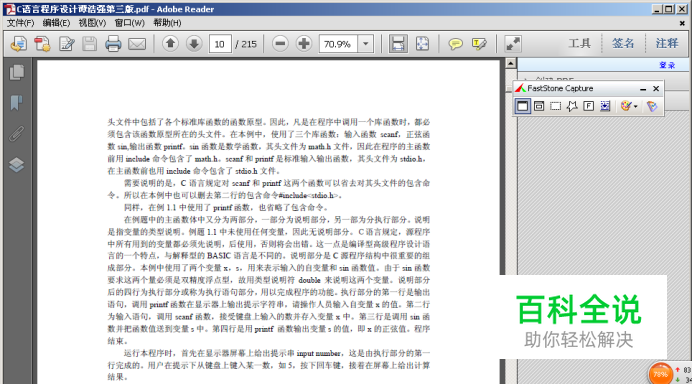
Task: Select FastStone Capture Scrolling Window button
Action: (605, 106)
